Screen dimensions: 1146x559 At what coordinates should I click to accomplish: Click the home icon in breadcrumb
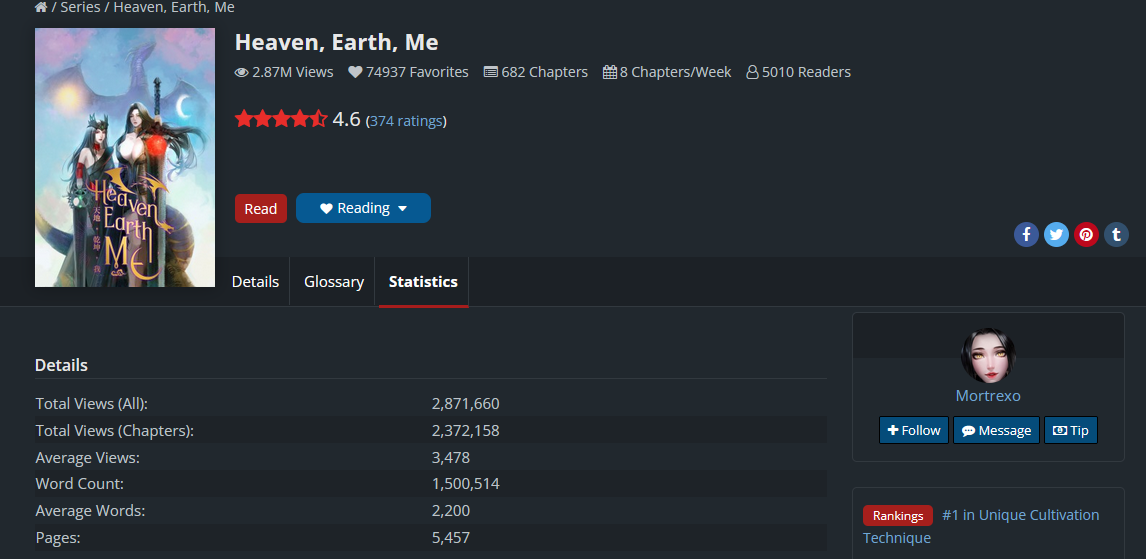click(41, 7)
